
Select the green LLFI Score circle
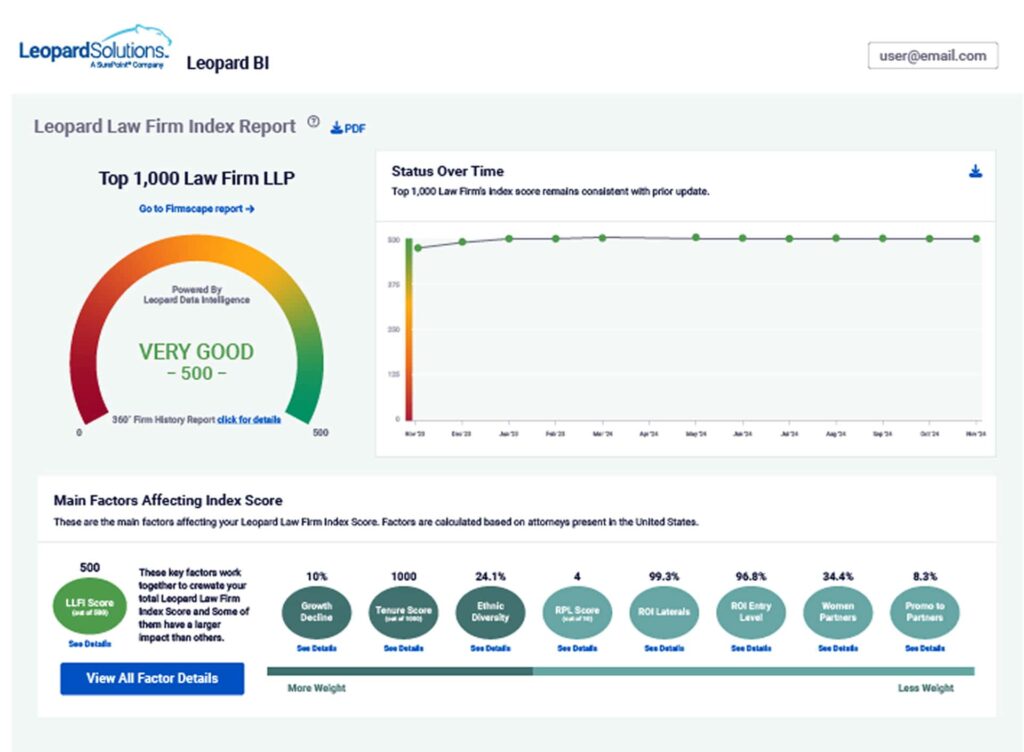click(x=89, y=605)
